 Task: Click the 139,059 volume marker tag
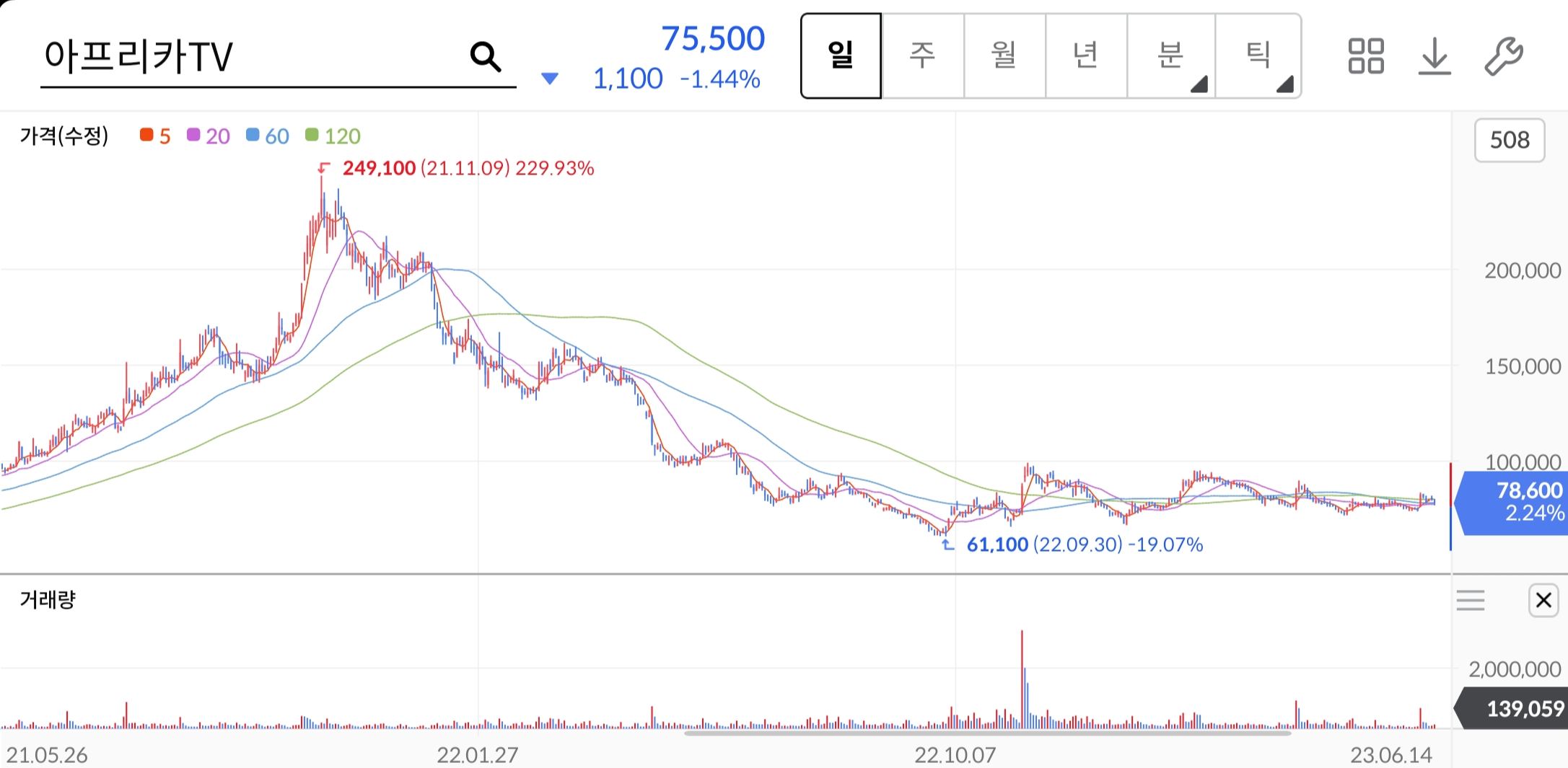pyautogui.click(x=1512, y=708)
